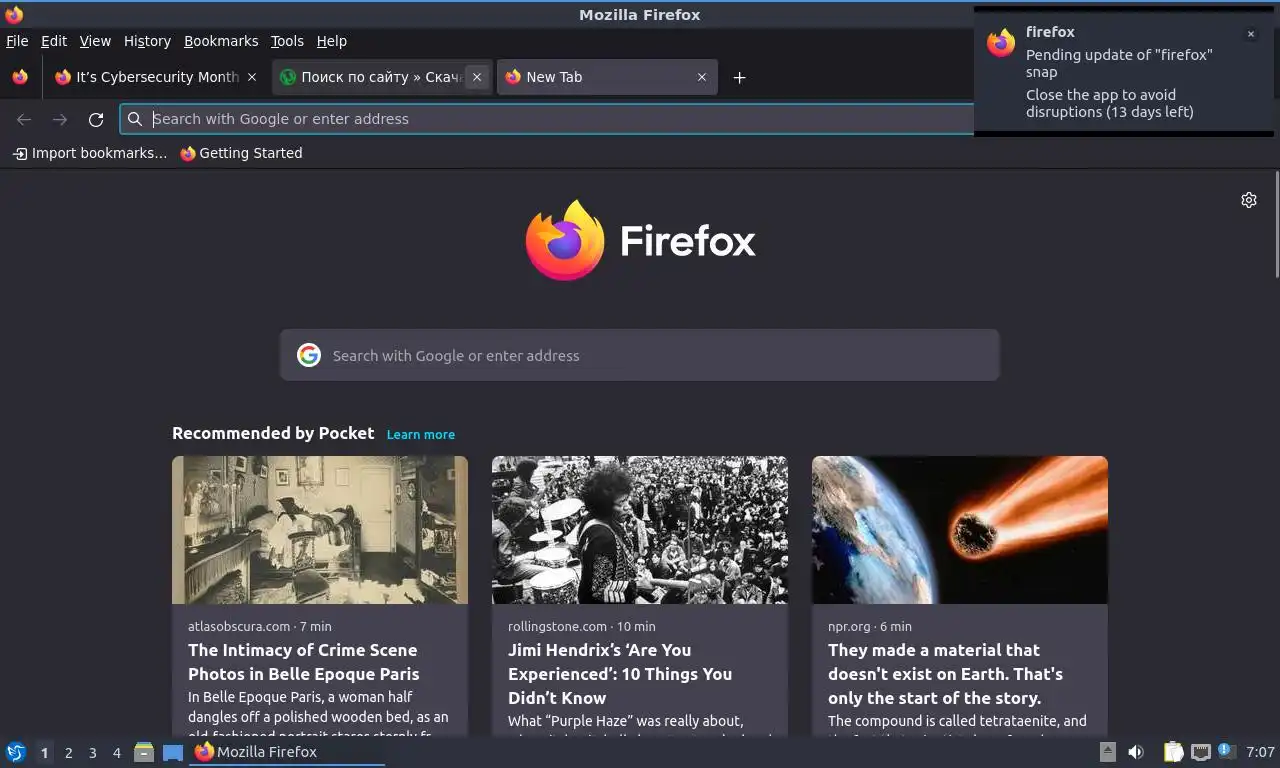The image size is (1280, 768).
Task: Go forward one page
Action: click(60, 119)
